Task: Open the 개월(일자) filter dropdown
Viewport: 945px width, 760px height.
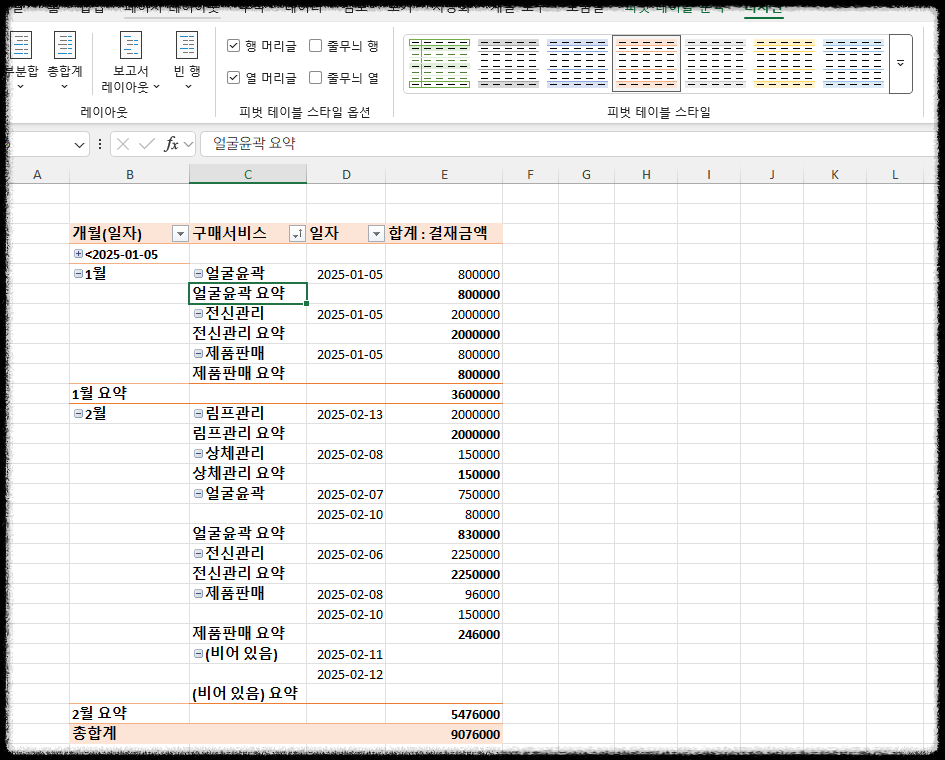Action: [x=180, y=234]
